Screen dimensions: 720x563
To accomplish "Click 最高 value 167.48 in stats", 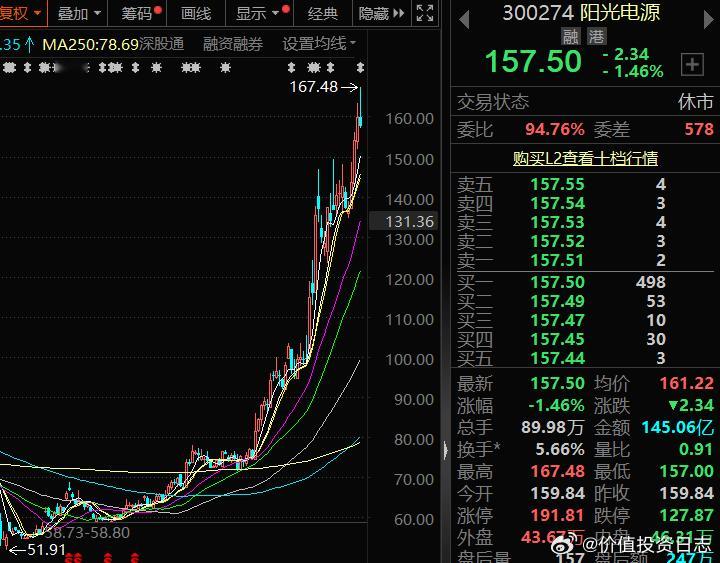I will [x=557, y=471].
